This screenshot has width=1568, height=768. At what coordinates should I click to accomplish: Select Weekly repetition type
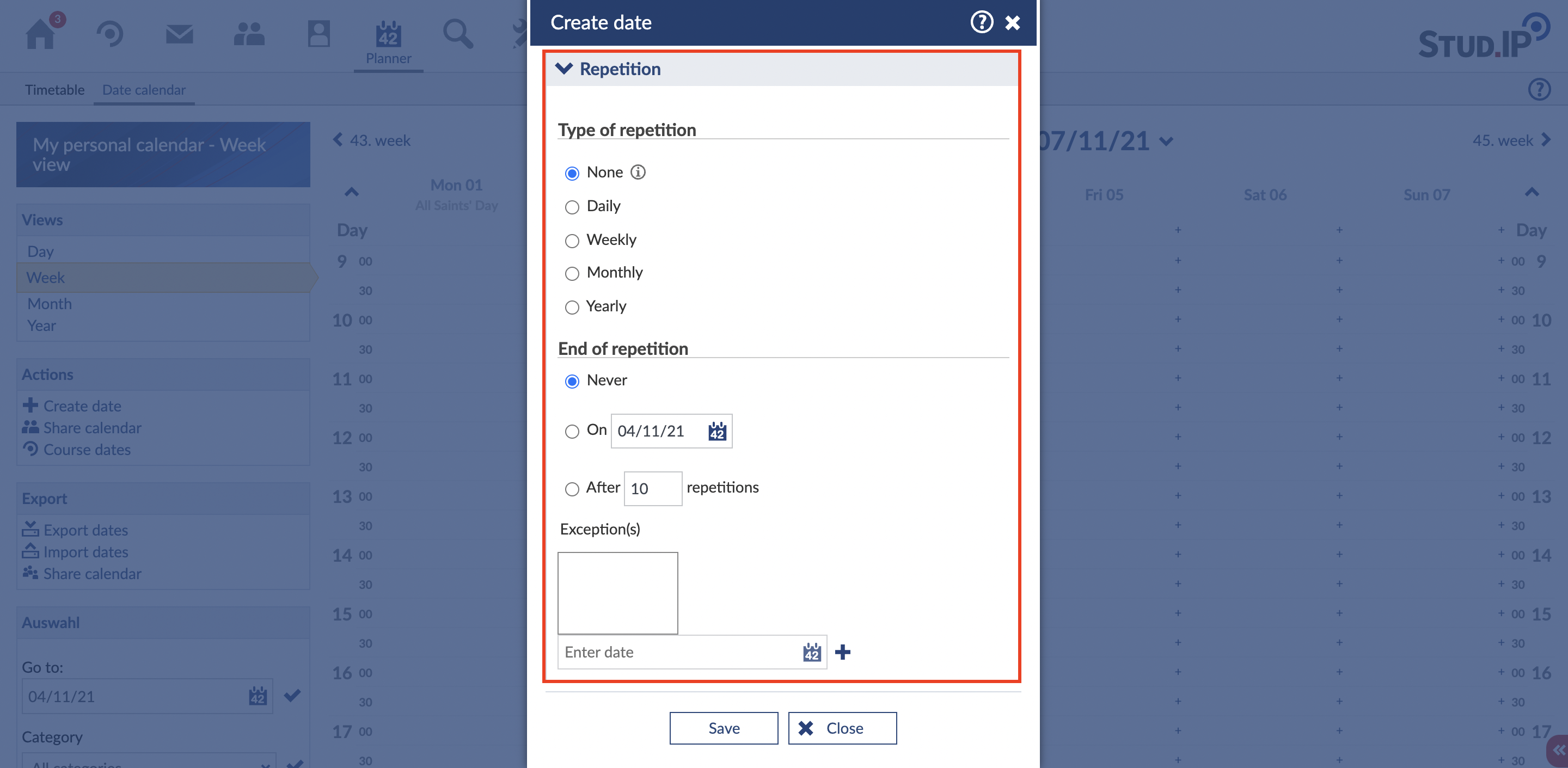pyautogui.click(x=572, y=241)
